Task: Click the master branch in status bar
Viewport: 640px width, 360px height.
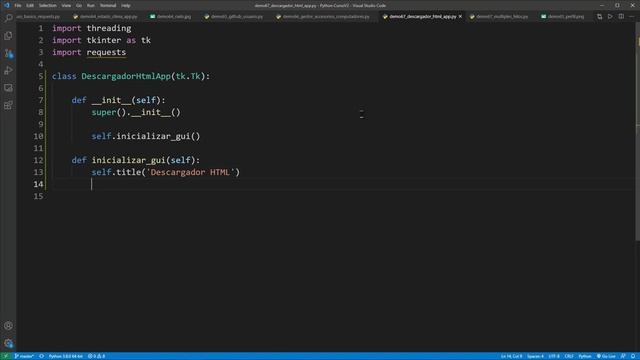Action: click(x=24, y=356)
